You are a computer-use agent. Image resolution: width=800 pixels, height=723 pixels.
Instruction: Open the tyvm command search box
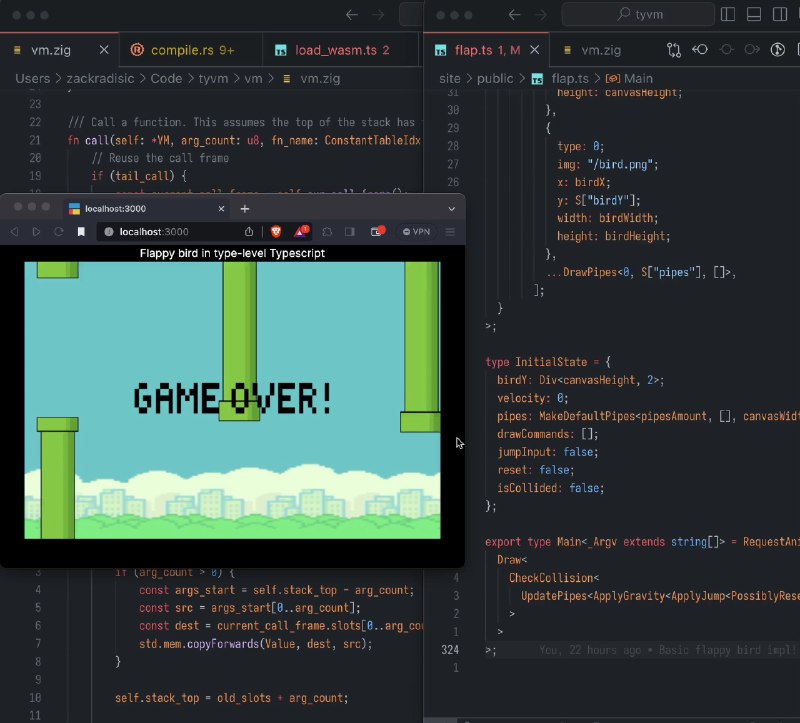638,14
